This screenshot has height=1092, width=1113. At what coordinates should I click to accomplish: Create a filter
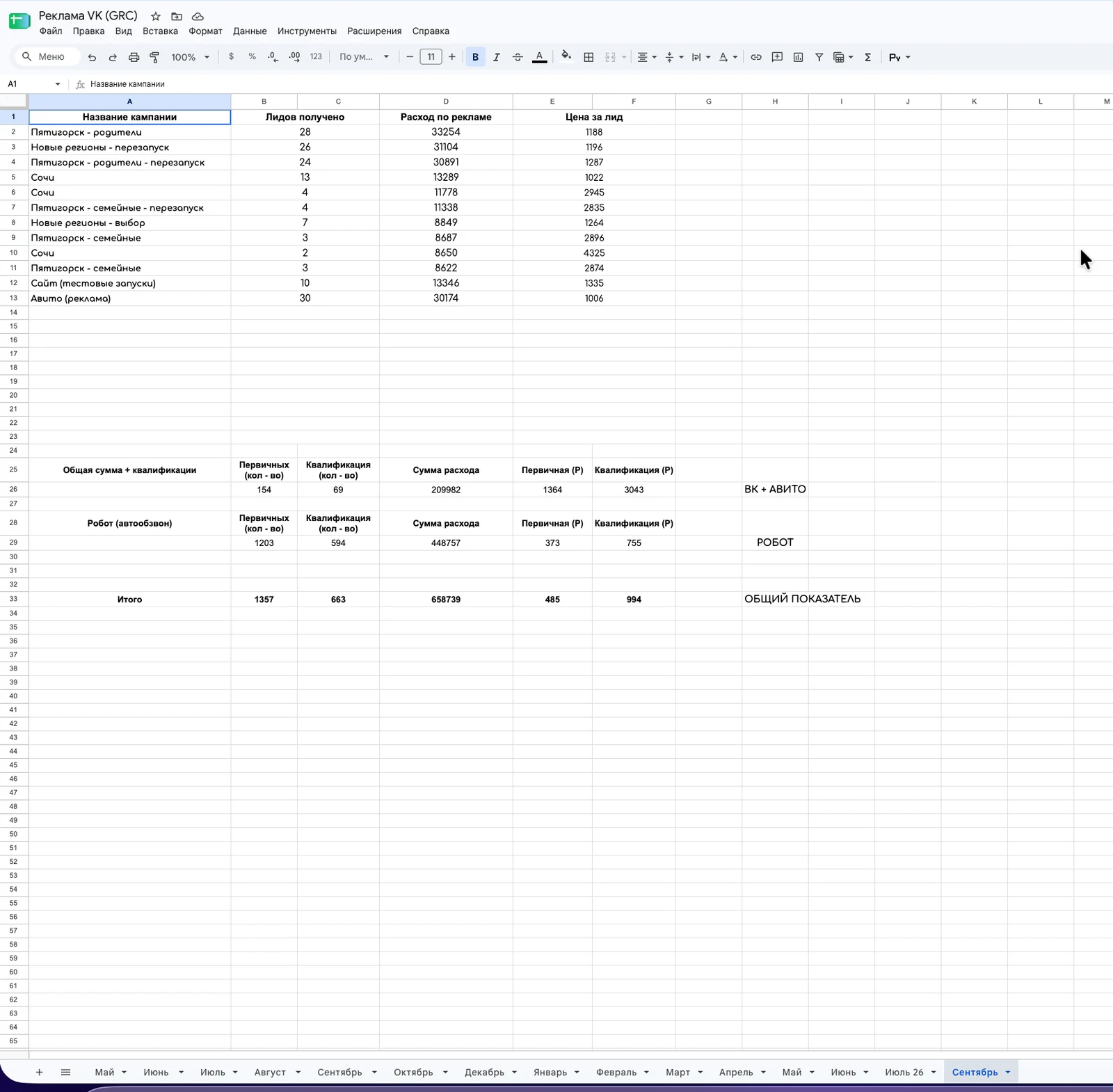819,57
